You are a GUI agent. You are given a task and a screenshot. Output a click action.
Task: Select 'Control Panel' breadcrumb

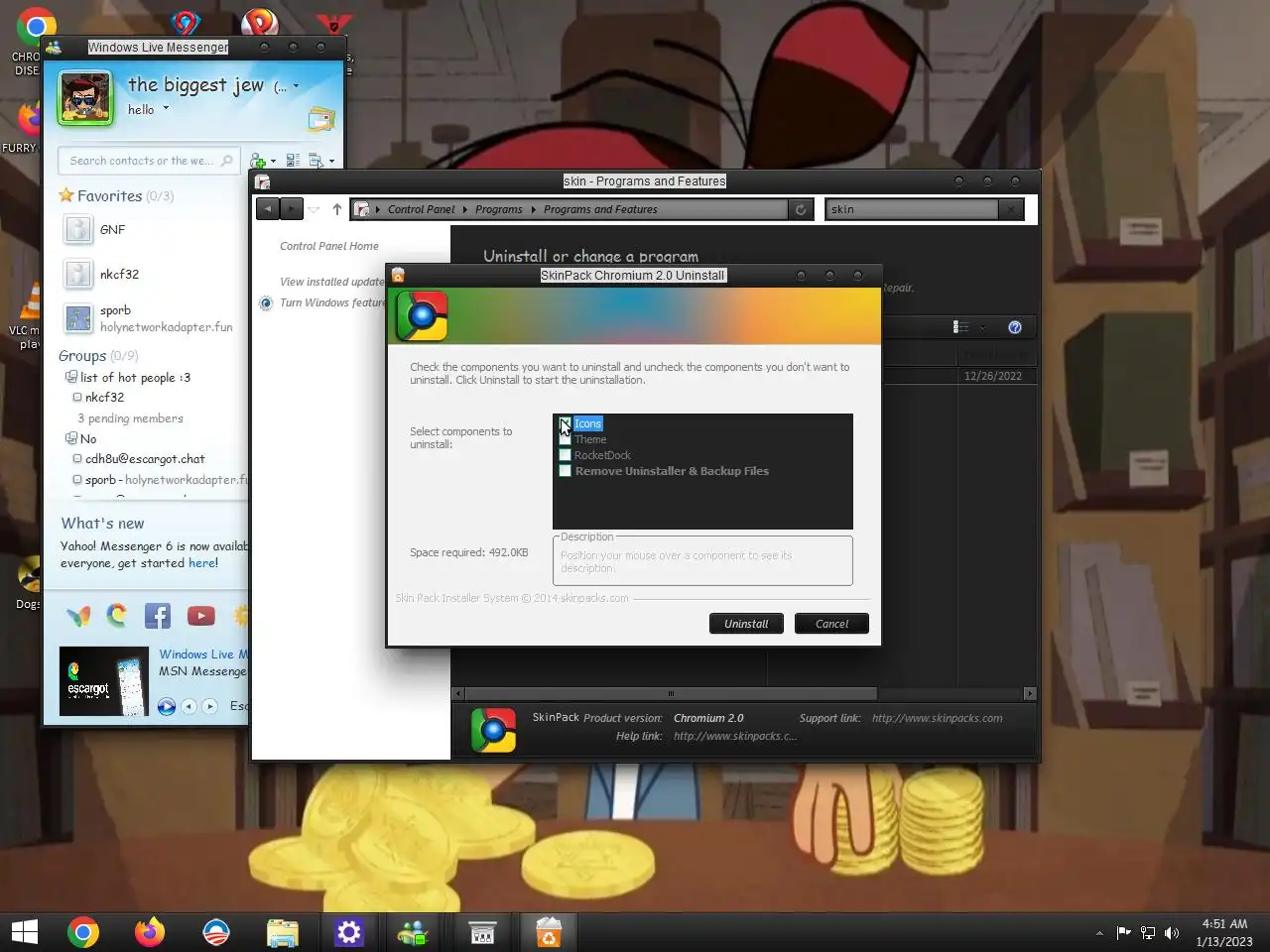click(421, 209)
